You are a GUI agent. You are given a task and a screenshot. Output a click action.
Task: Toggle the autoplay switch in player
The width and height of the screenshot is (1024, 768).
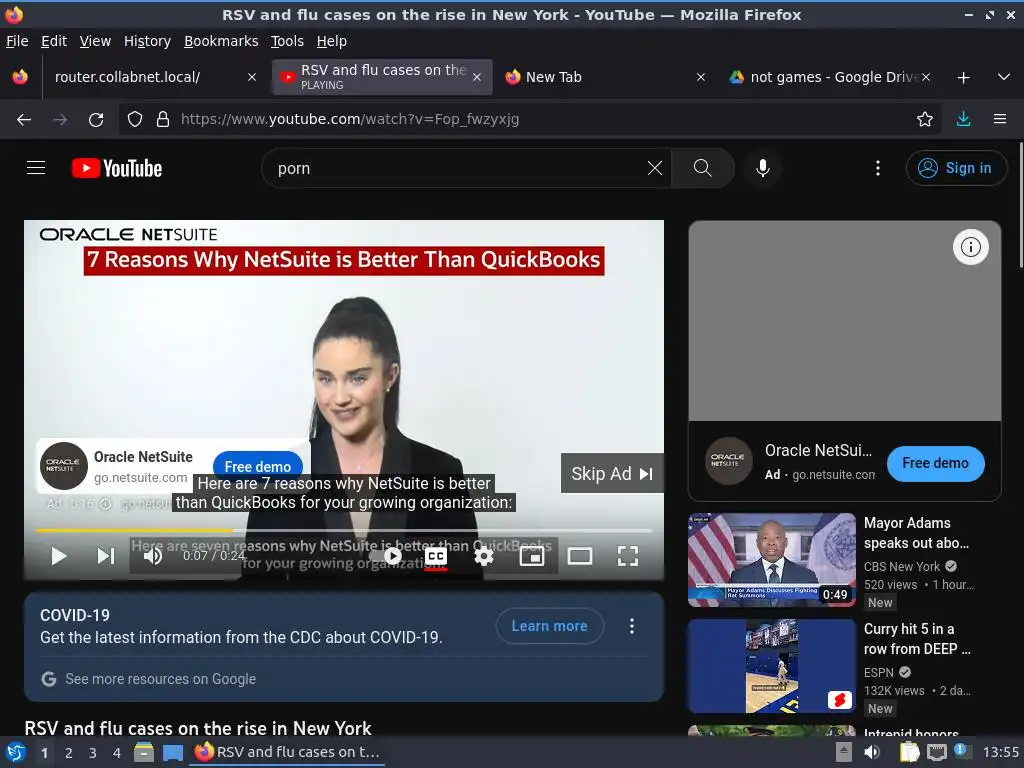pyautogui.click(x=385, y=556)
